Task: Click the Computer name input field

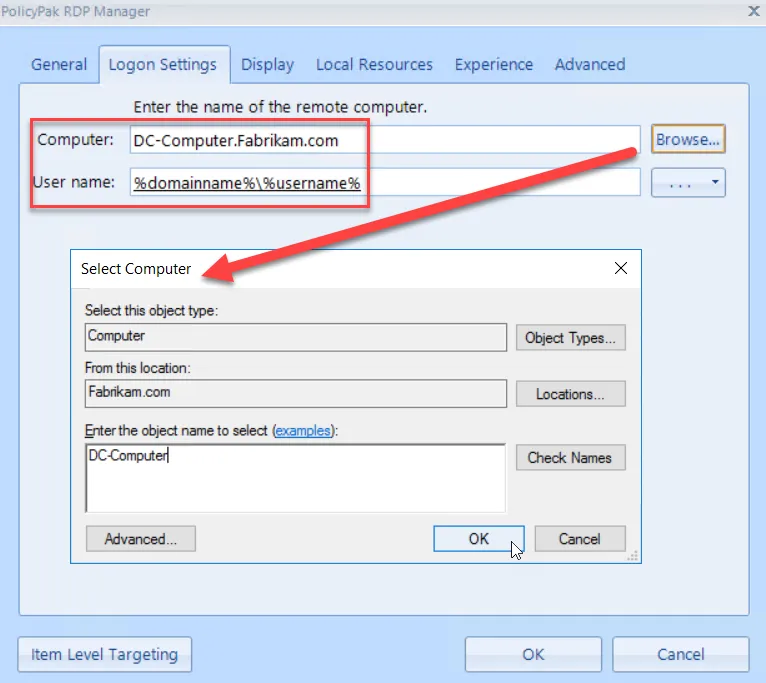Action: 385,140
